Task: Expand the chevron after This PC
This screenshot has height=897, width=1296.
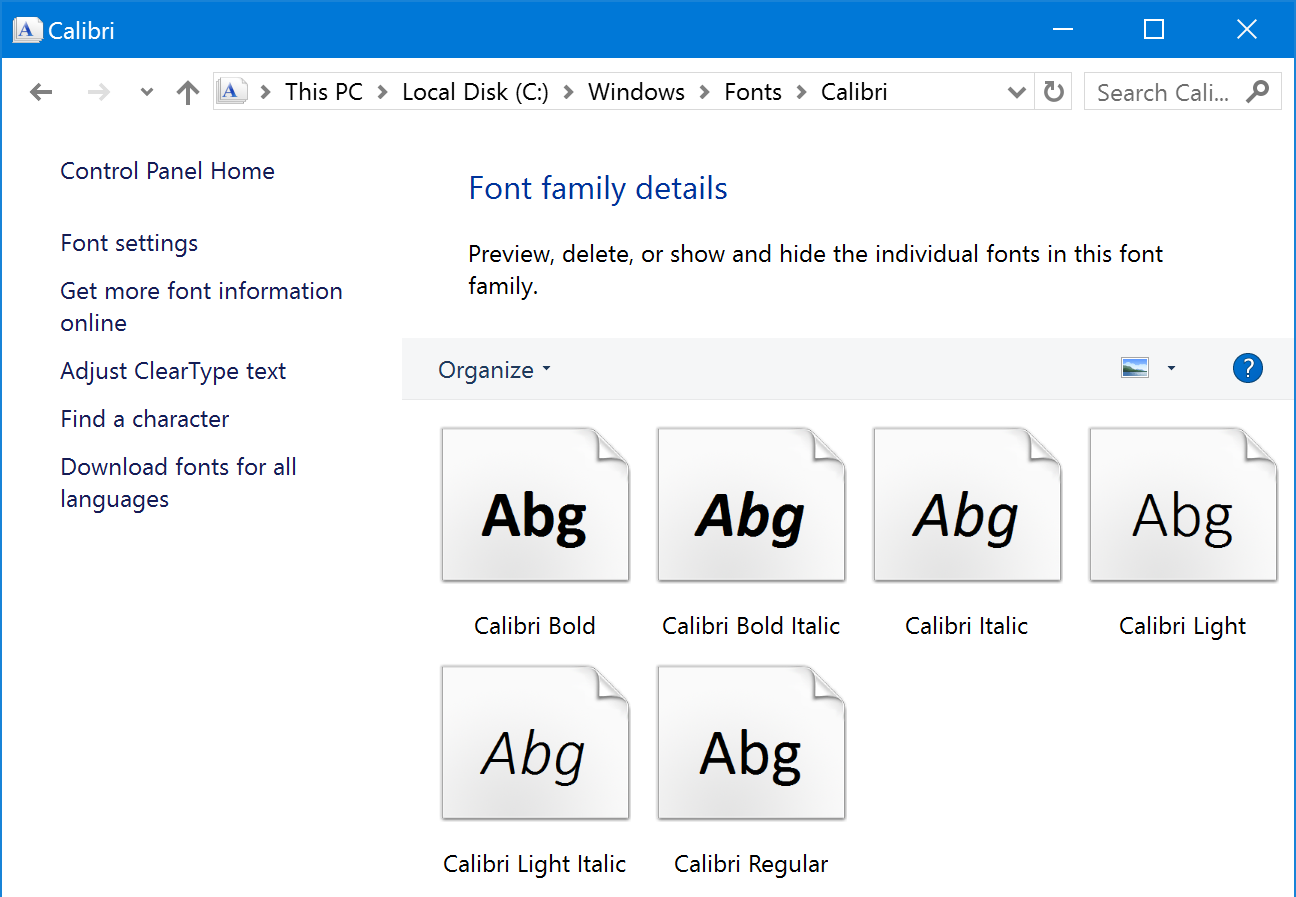Action: 382,92
